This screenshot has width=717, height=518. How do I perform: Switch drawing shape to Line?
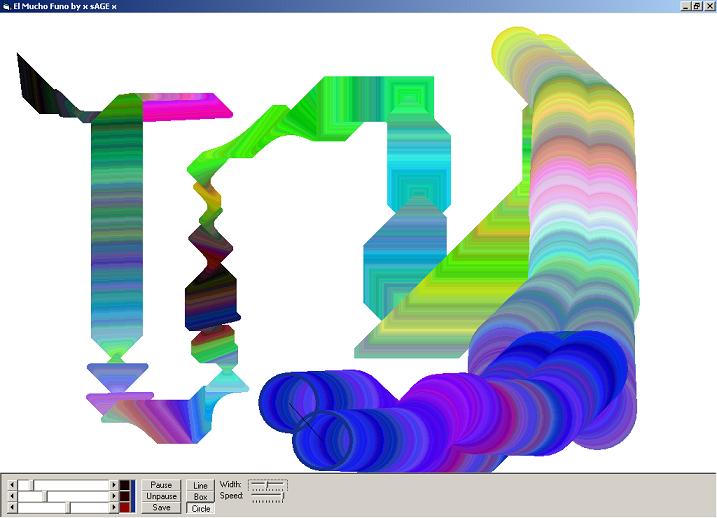tap(201, 485)
